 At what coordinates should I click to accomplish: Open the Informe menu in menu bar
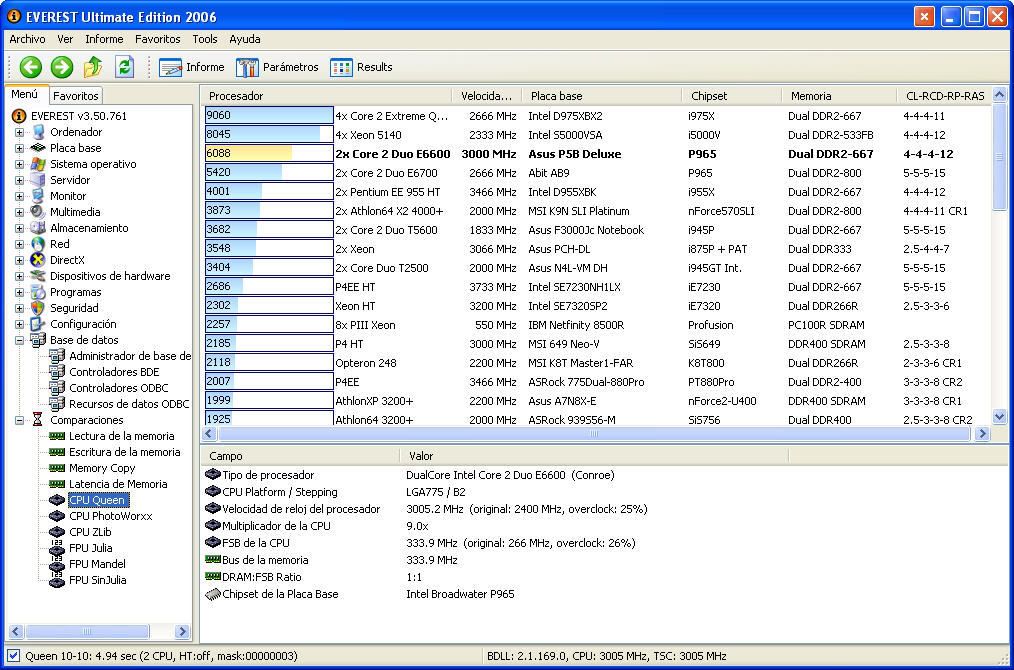(104, 39)
